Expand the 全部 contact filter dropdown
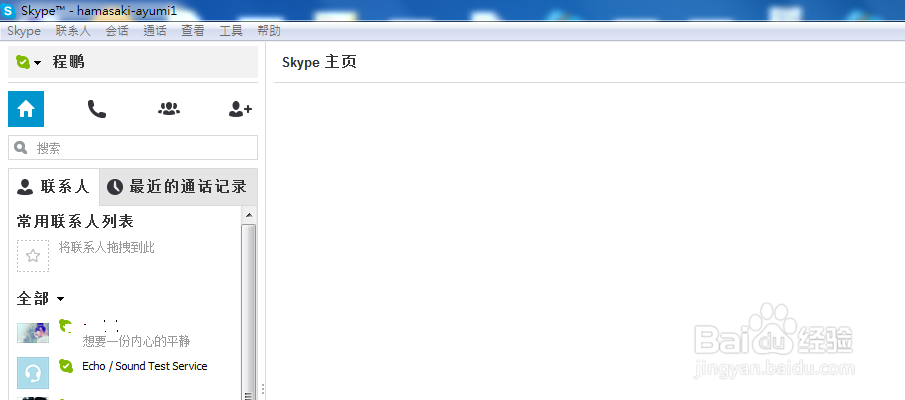905x400 pixels. click(x=61, y=299)
